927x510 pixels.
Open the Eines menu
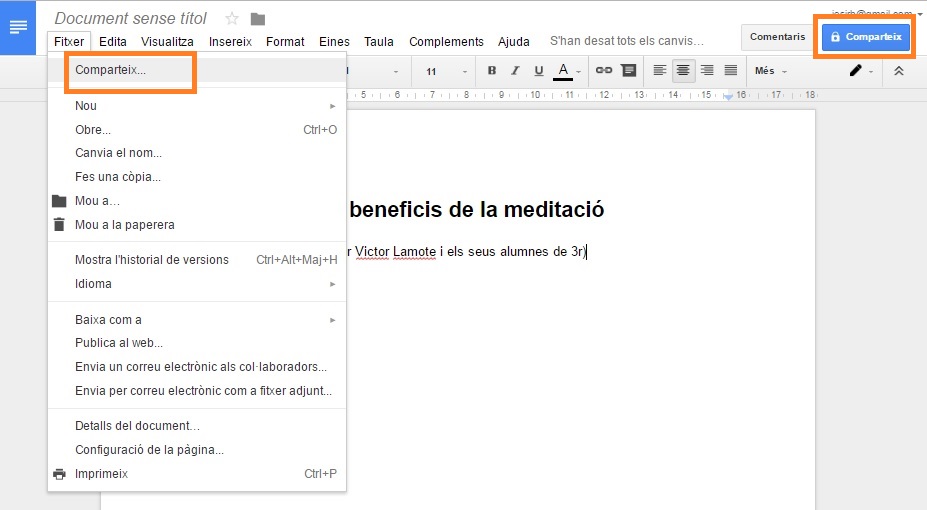[334, 42]
